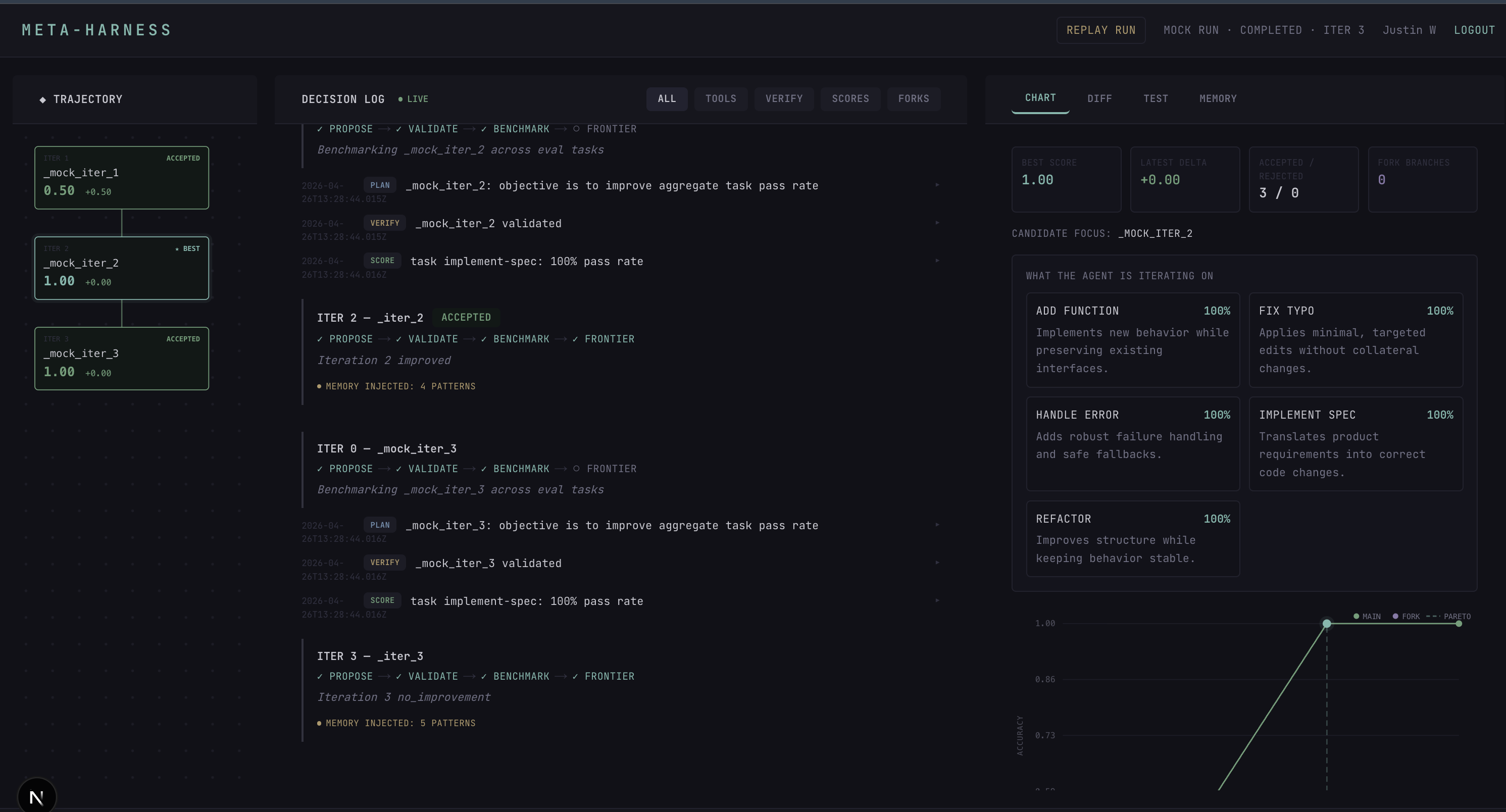Open the MEMORY tab
This screenshot has height=812, width=1506.
pyautogui.click(x=1217, y=99)
